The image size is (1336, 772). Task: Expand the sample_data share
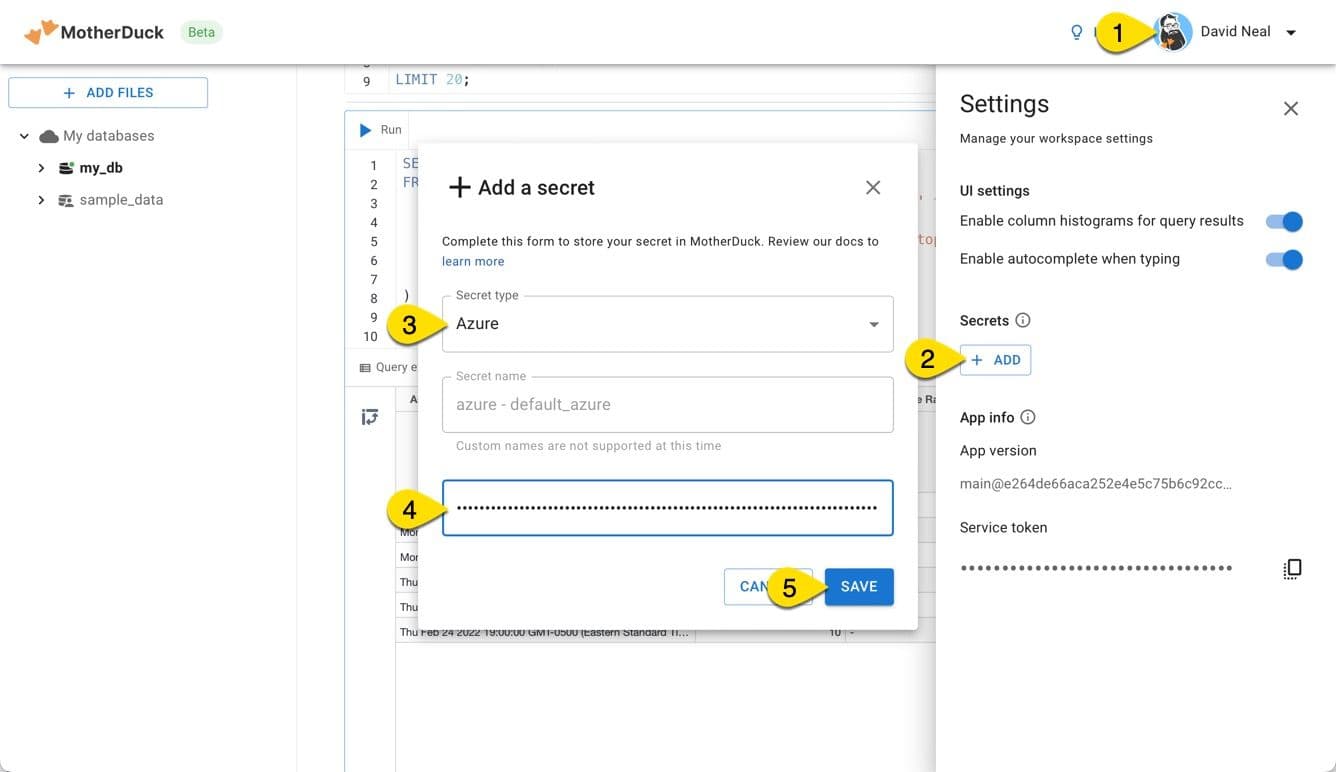(x=41, y=199)
